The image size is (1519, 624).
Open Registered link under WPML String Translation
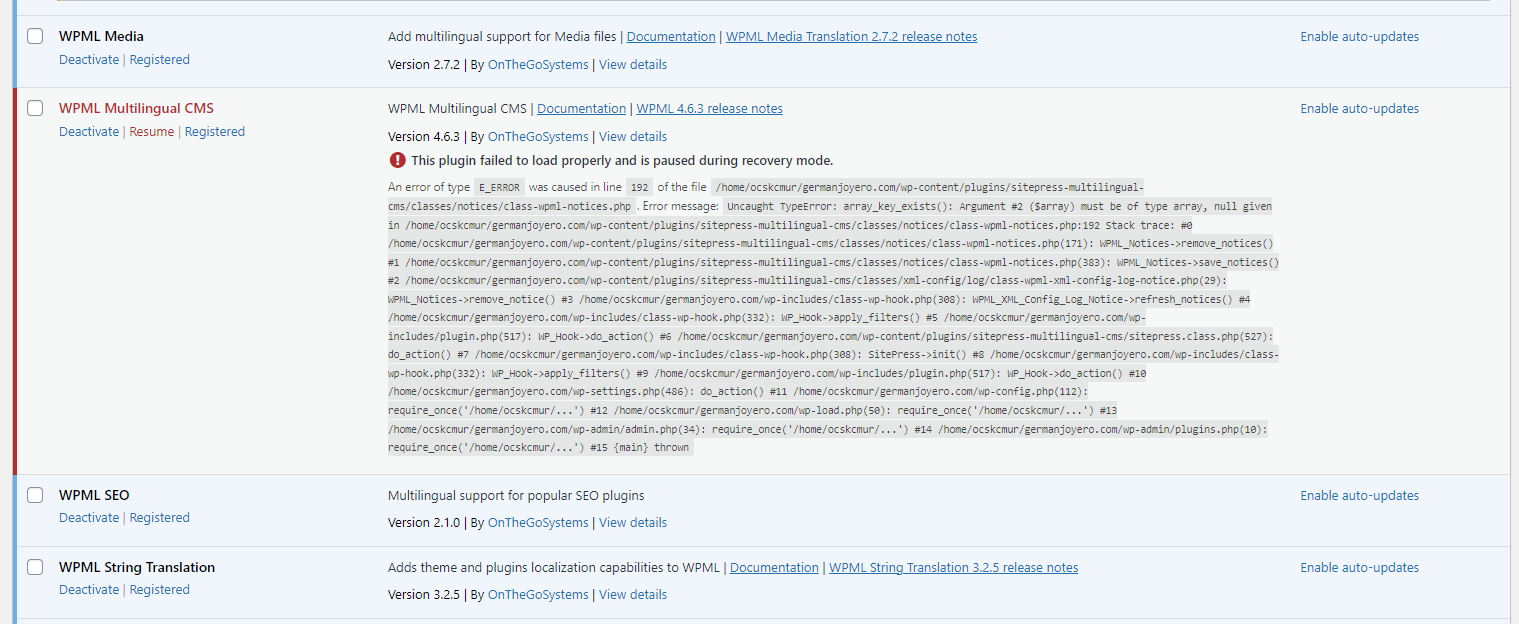159,590
